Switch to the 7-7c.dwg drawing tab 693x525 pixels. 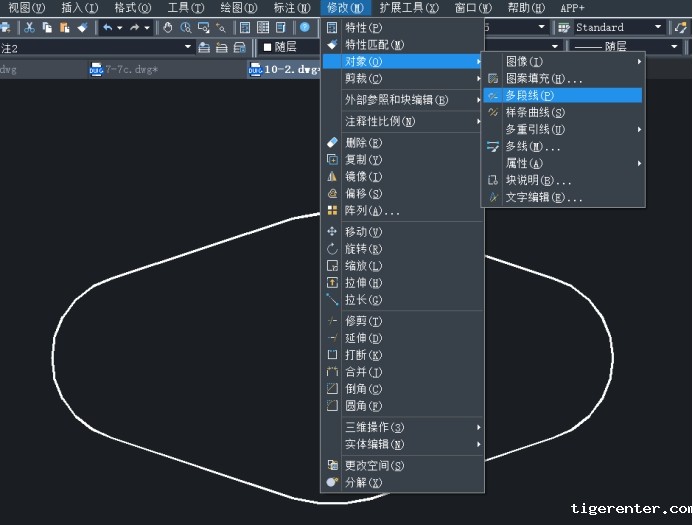123,70
